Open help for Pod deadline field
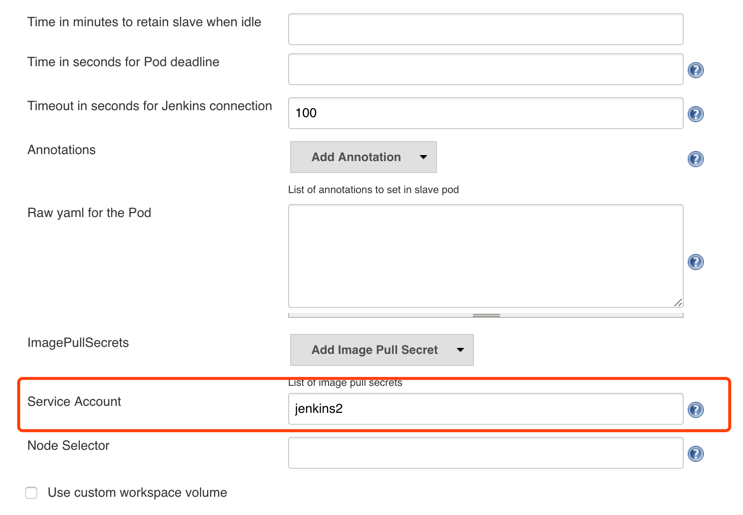 point(696,70)
